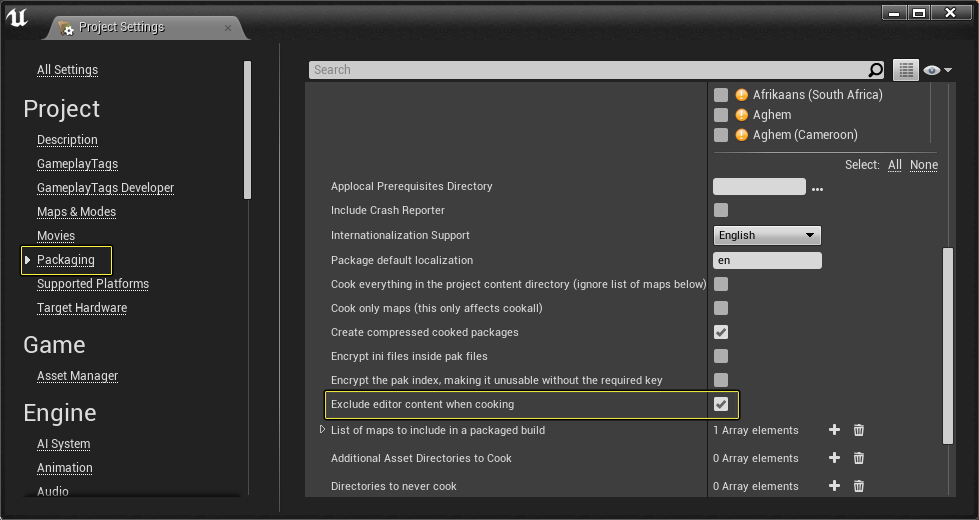Open the property matrix grid view icon
The image size is (979, 520).
pos(906,70)
